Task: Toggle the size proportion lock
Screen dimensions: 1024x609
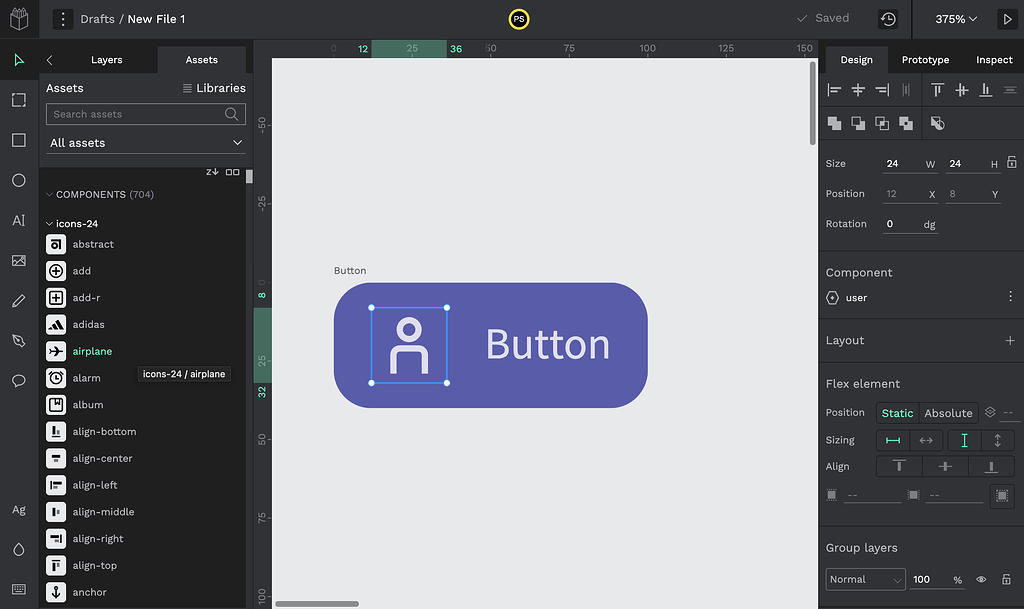Action: point(1011,163)
